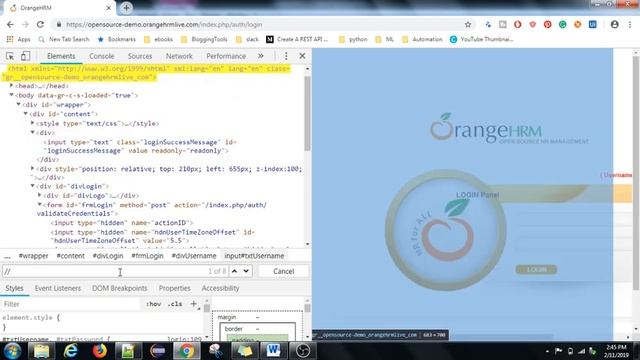The image size is (640, 360).
Task: Expand the div id divLogo node
Action: point(40,195)
